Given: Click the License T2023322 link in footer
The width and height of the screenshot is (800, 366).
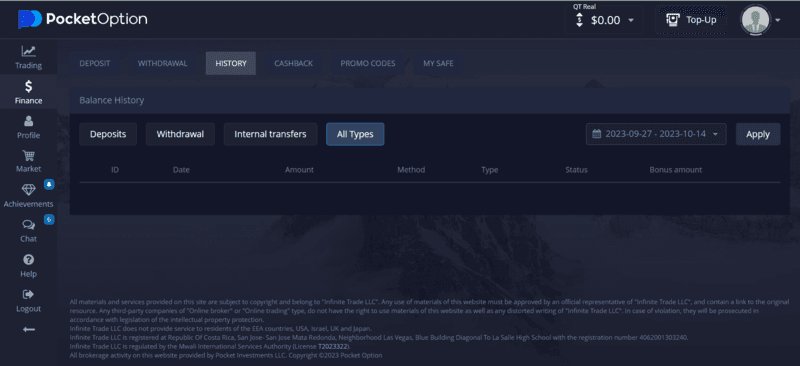Looking at the screenshot, I should click(333, 346).
